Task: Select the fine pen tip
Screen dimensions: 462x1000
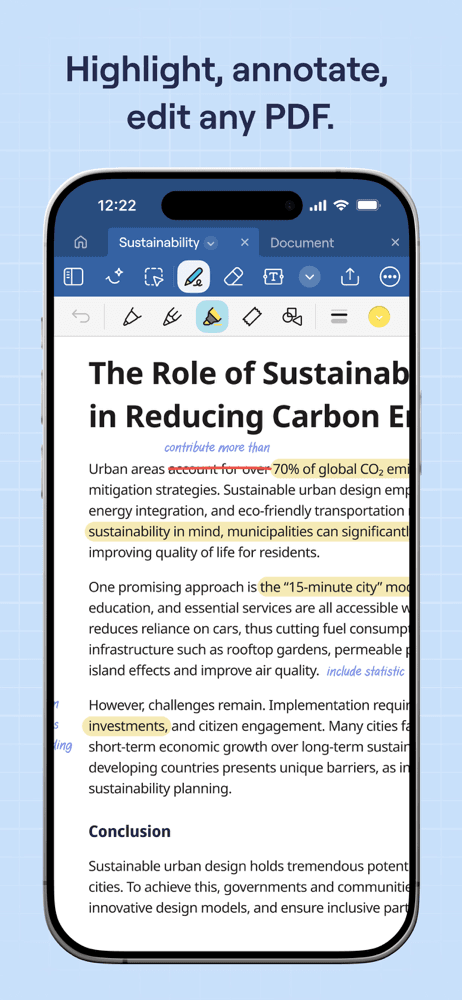Action: click(131, 316)
